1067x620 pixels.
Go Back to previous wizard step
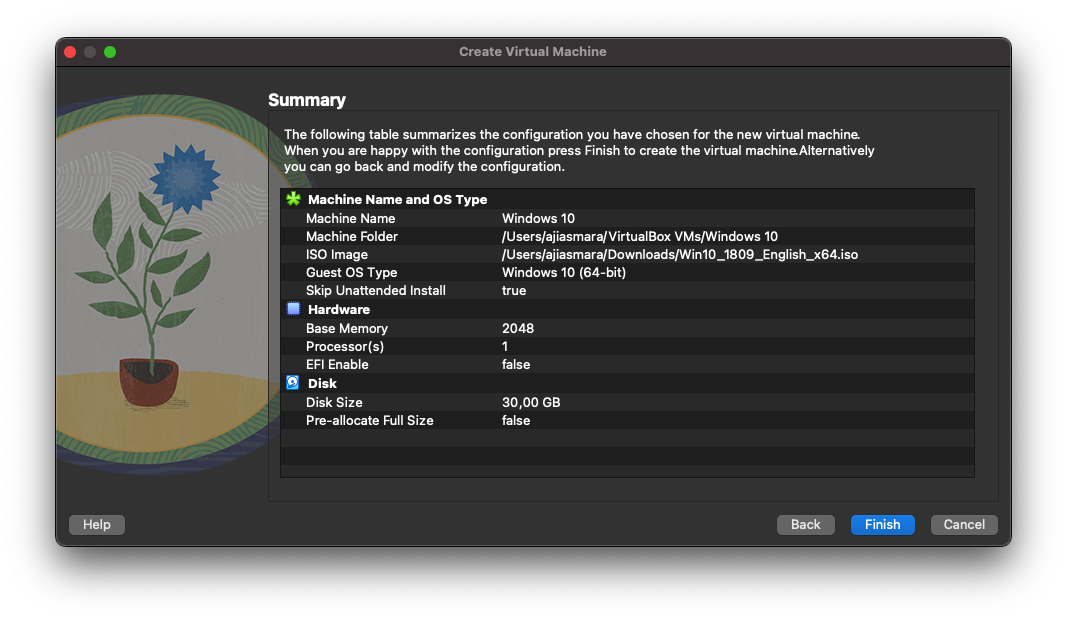805,524
